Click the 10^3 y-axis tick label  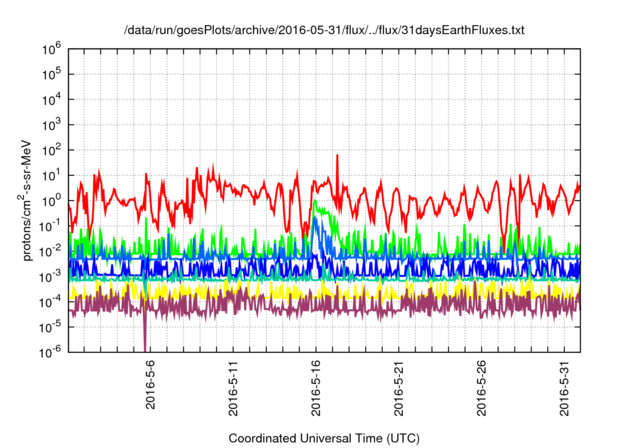(51, 125)
